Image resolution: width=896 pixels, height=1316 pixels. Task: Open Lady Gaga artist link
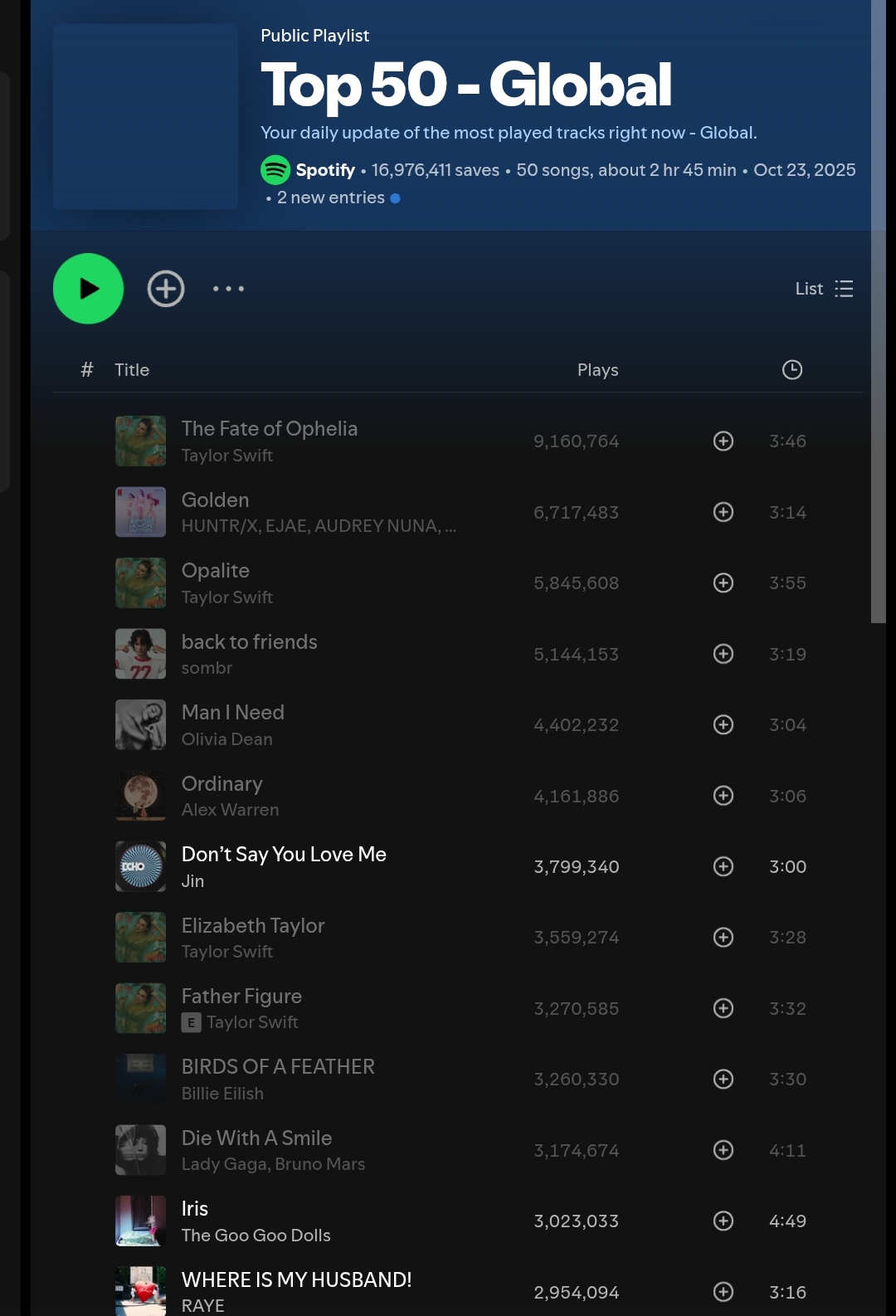(225, 1164)
